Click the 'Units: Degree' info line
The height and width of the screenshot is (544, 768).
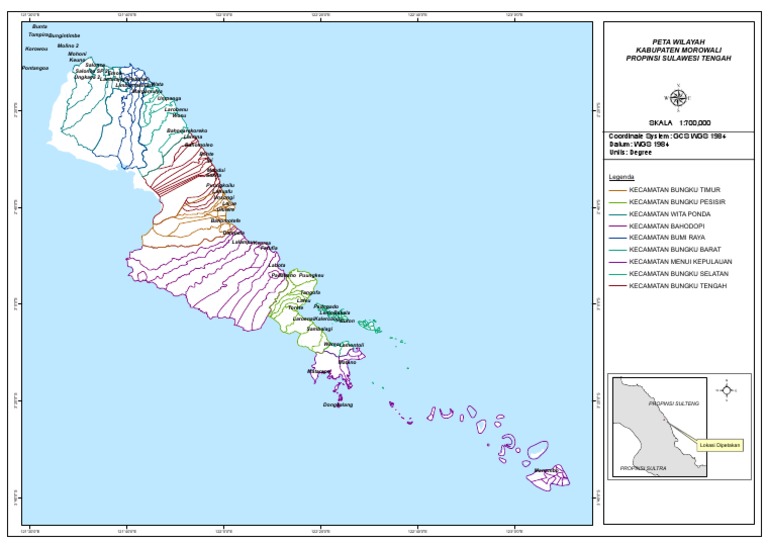tap(630, 153)
